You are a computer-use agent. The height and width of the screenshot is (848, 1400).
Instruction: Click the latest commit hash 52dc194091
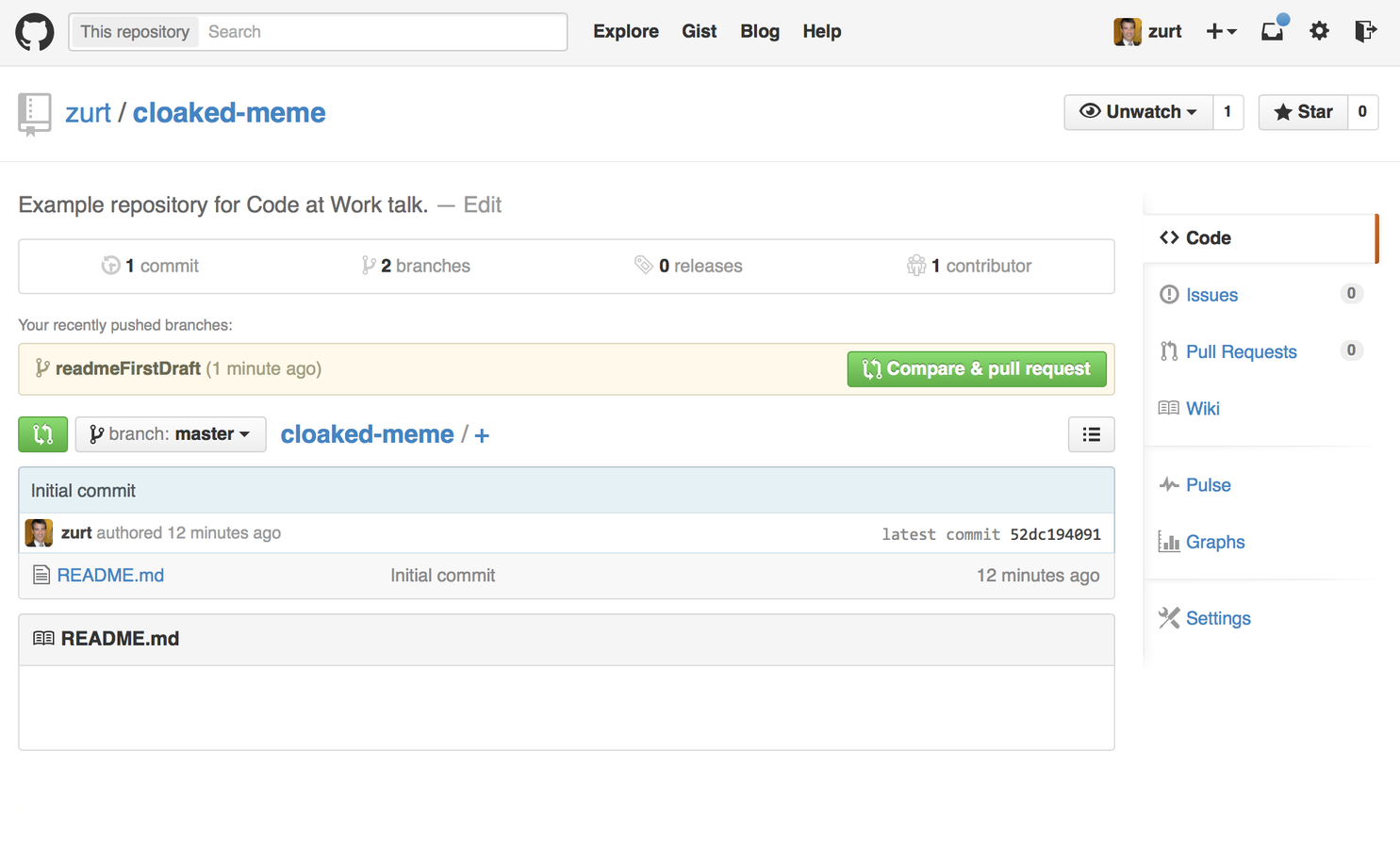click(1055, 534)
